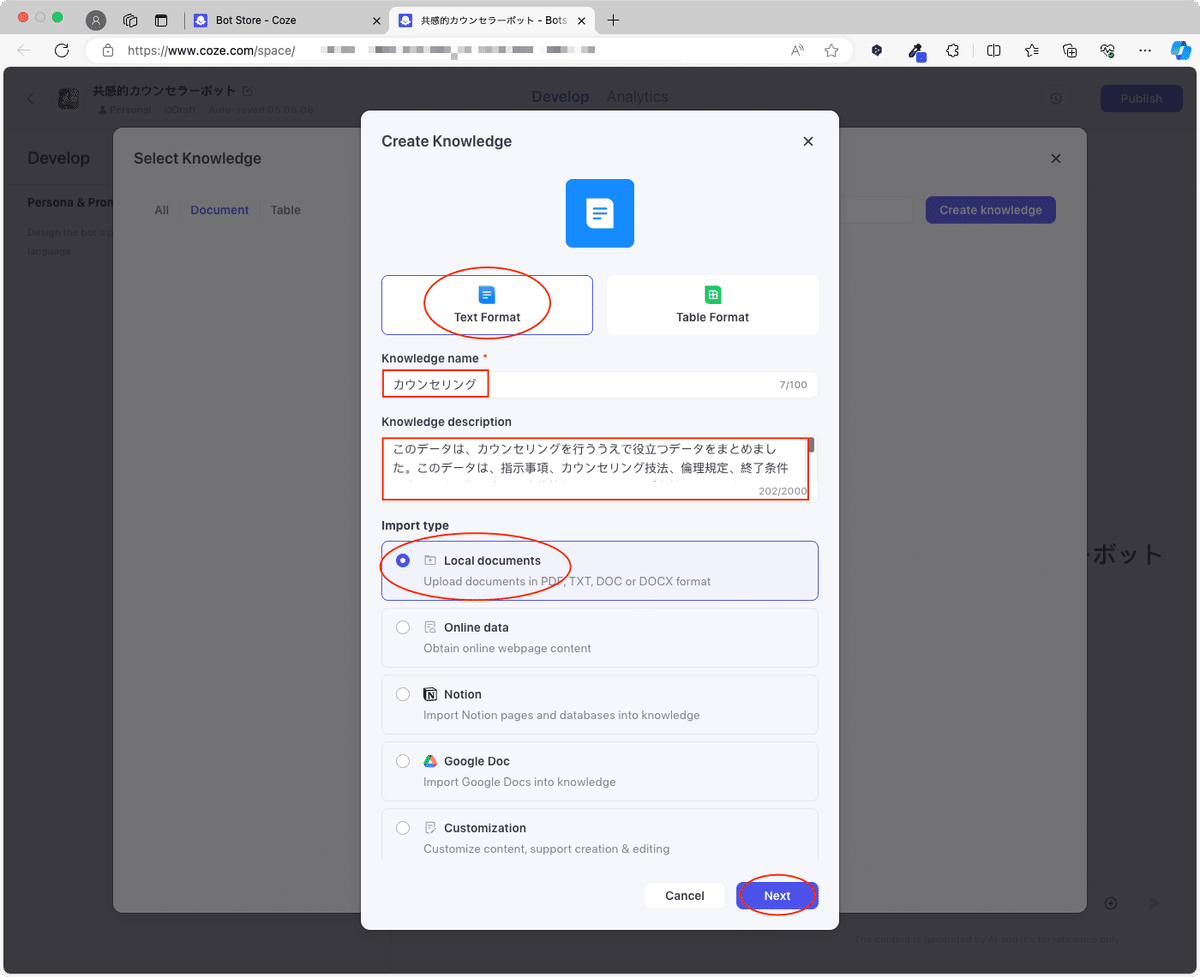Open Copilot from the browser toolbar
This screenshot has width=1200, height=977.
[x=1185, y=50]
